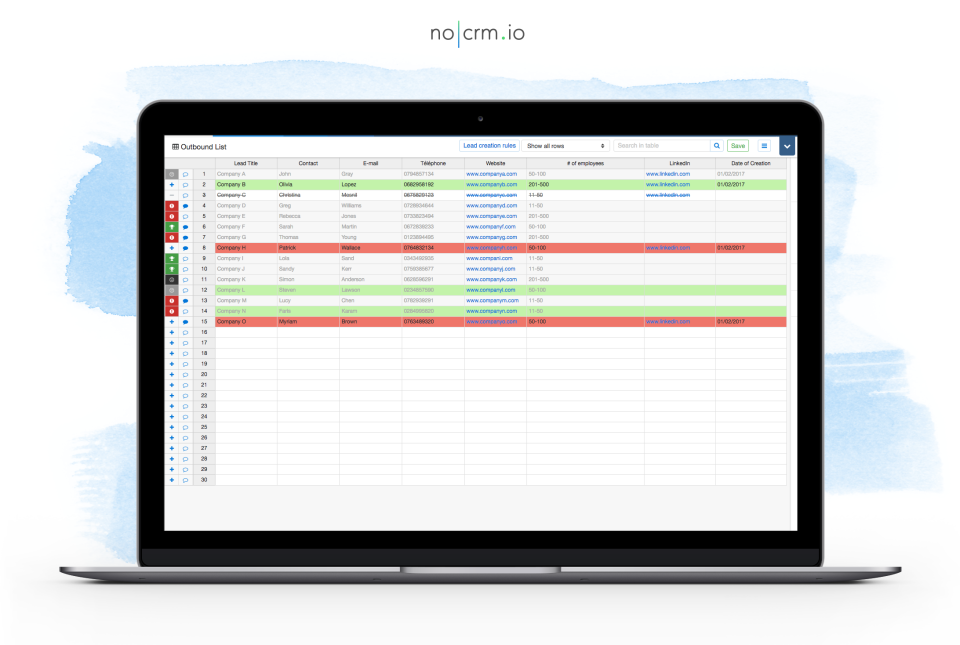Click the gray gear icon on Company A's row

pos(171,173)
